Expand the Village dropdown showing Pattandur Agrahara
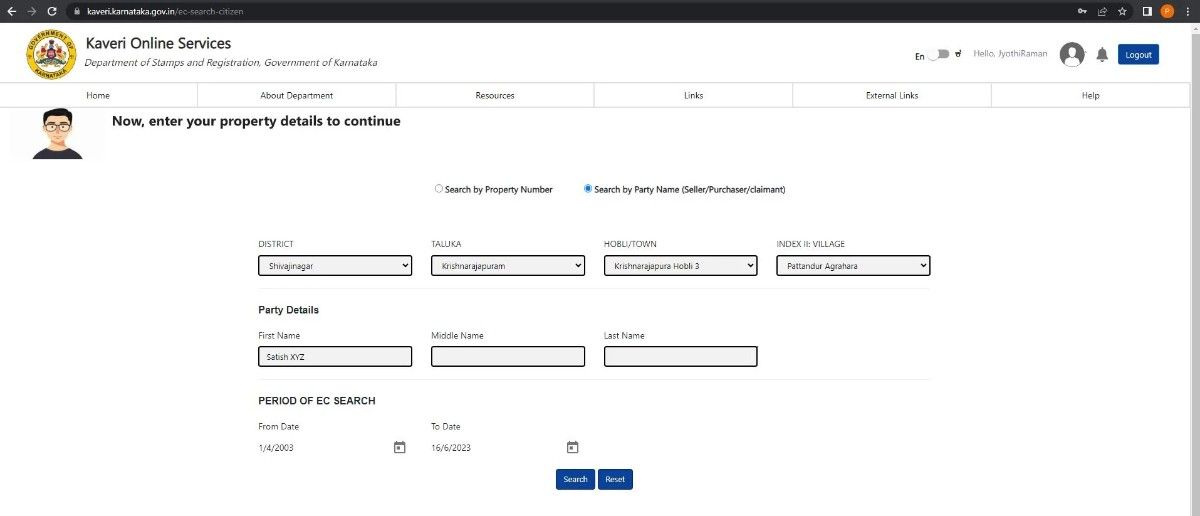The height and width of the screenshot is (516, 1200). pos(853,266)
